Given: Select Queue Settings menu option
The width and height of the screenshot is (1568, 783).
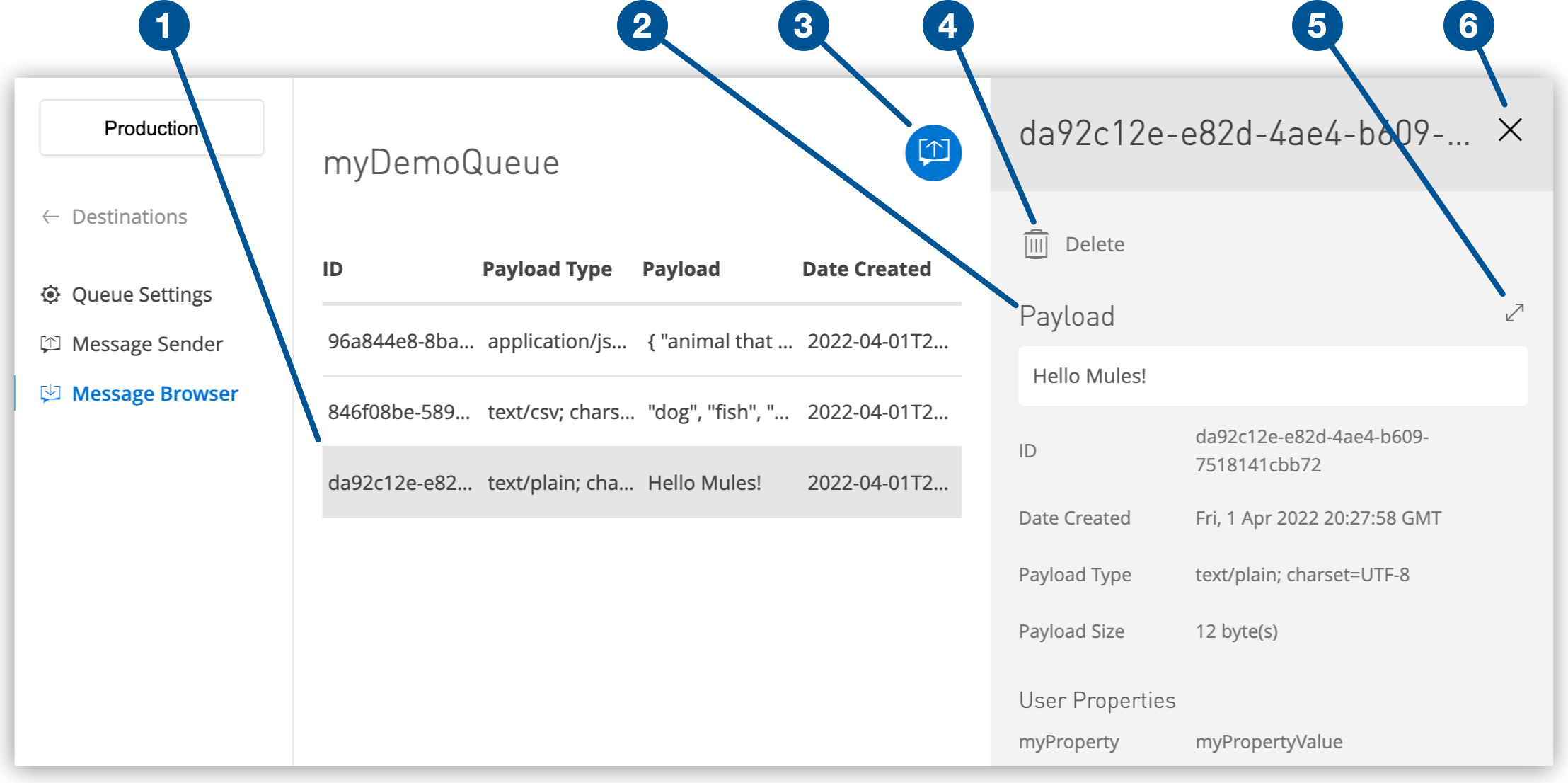Looking at the screenshot, I should click(140, 294).
